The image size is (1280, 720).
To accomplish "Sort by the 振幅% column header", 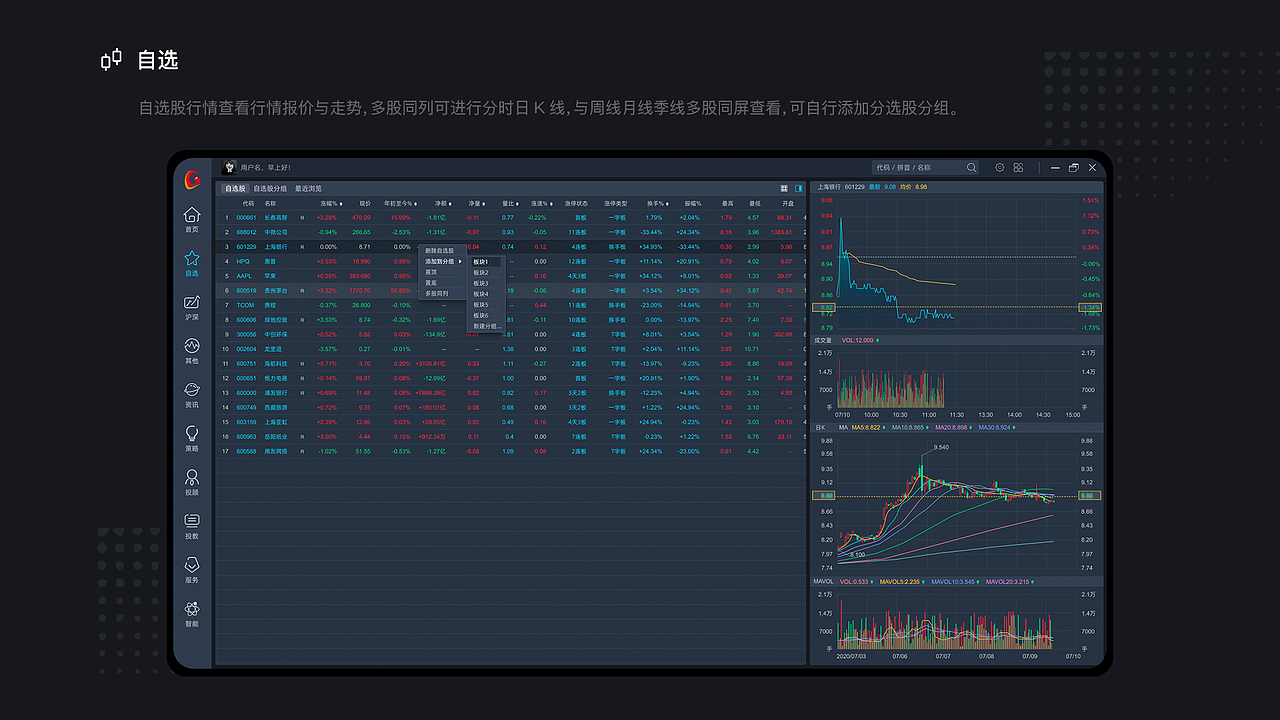I will coord(691,203).
